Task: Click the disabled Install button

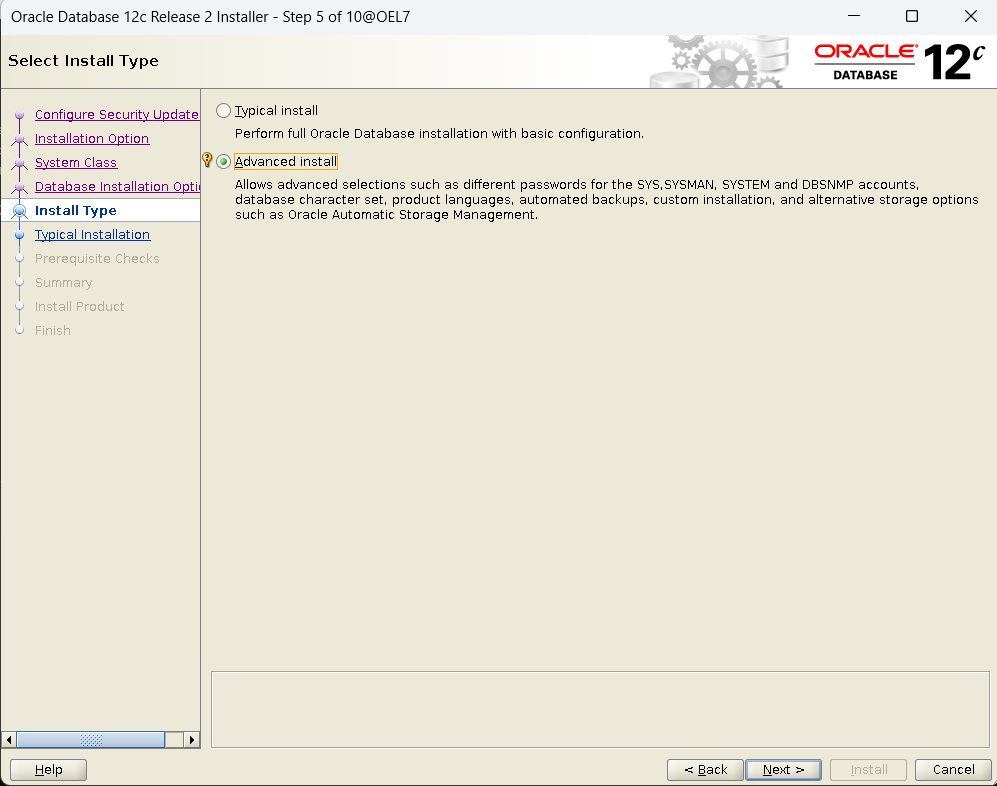Action: [x=869, y=769]
